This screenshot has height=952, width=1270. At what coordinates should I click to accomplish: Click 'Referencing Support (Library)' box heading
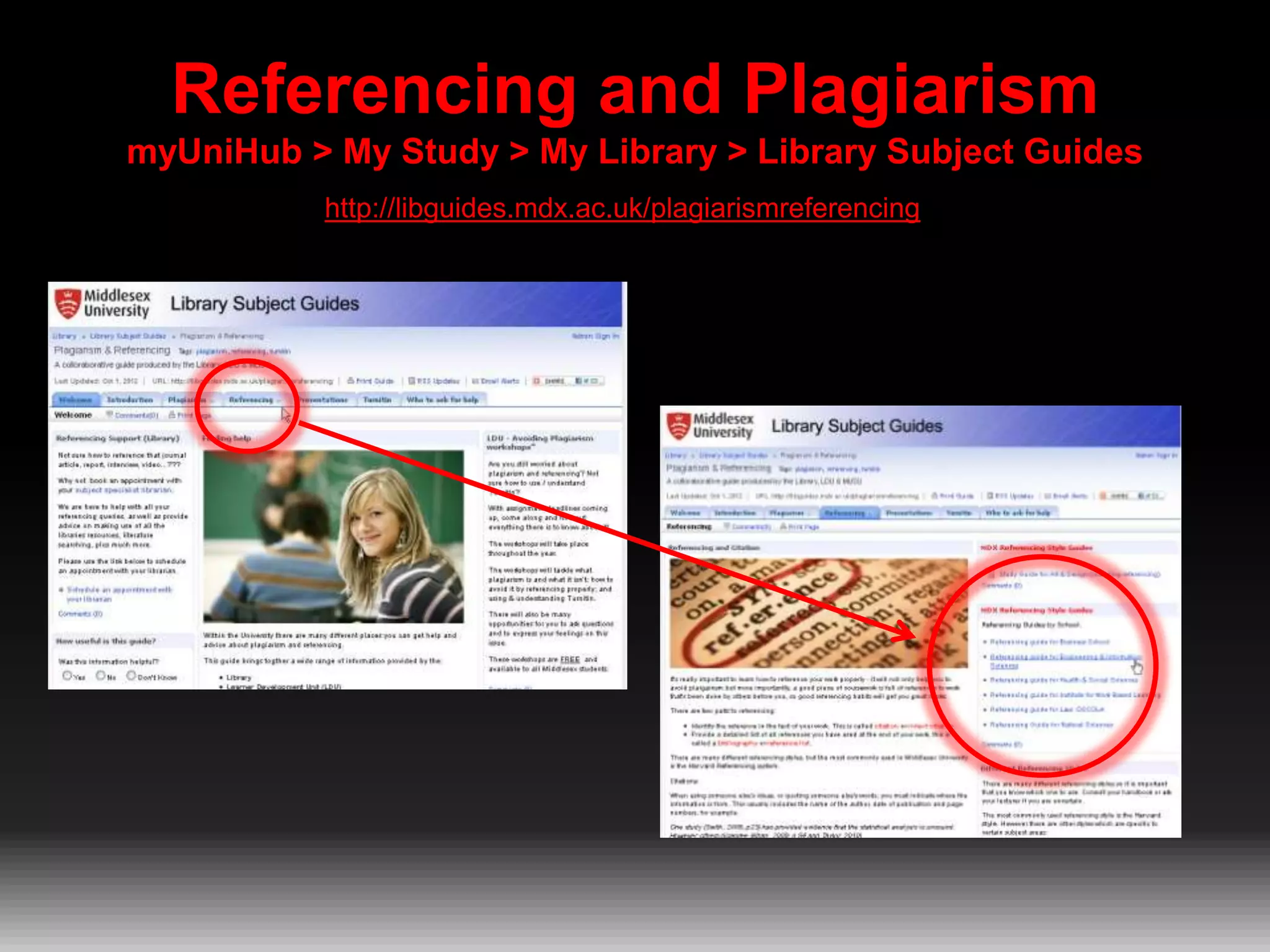pos(118,438)
